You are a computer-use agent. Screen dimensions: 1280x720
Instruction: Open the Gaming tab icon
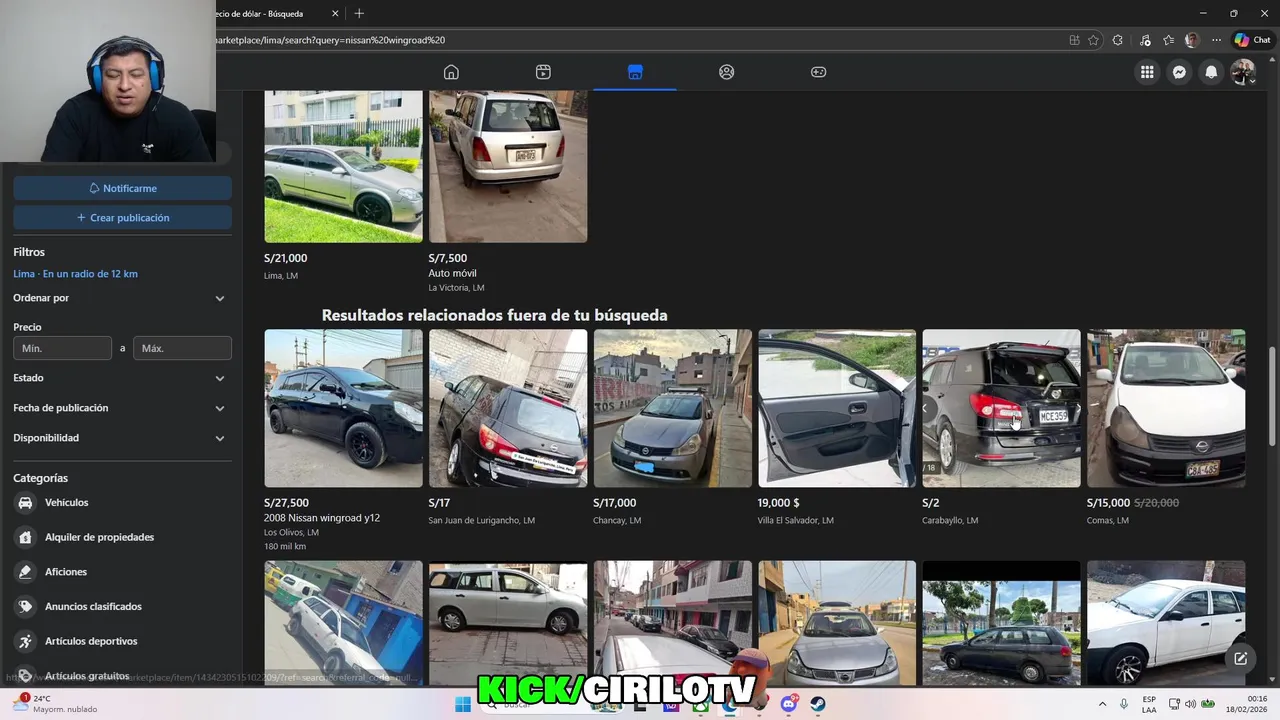(818, 72)
